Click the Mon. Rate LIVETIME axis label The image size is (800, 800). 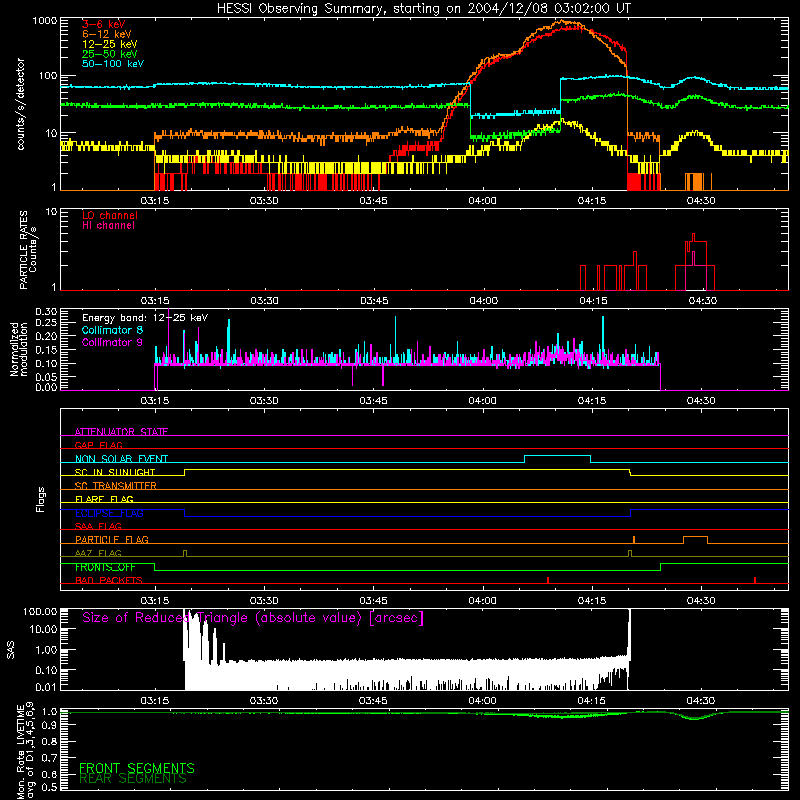pyautogui.click(x=26, y=751)
